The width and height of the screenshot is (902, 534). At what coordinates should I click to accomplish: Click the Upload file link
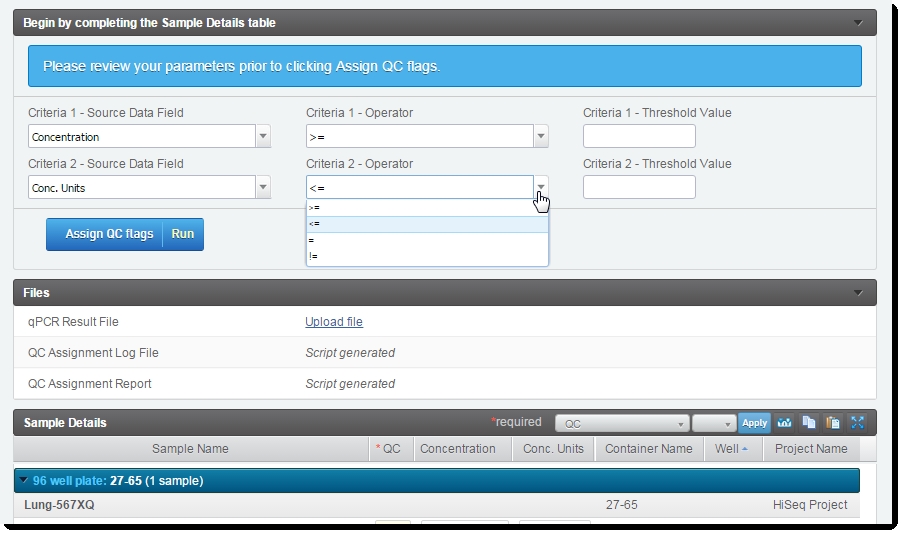[334, 322]
